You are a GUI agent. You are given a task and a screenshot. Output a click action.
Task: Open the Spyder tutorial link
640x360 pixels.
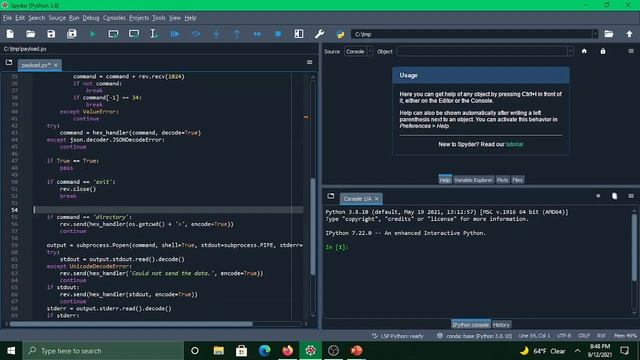pos(514,144)
